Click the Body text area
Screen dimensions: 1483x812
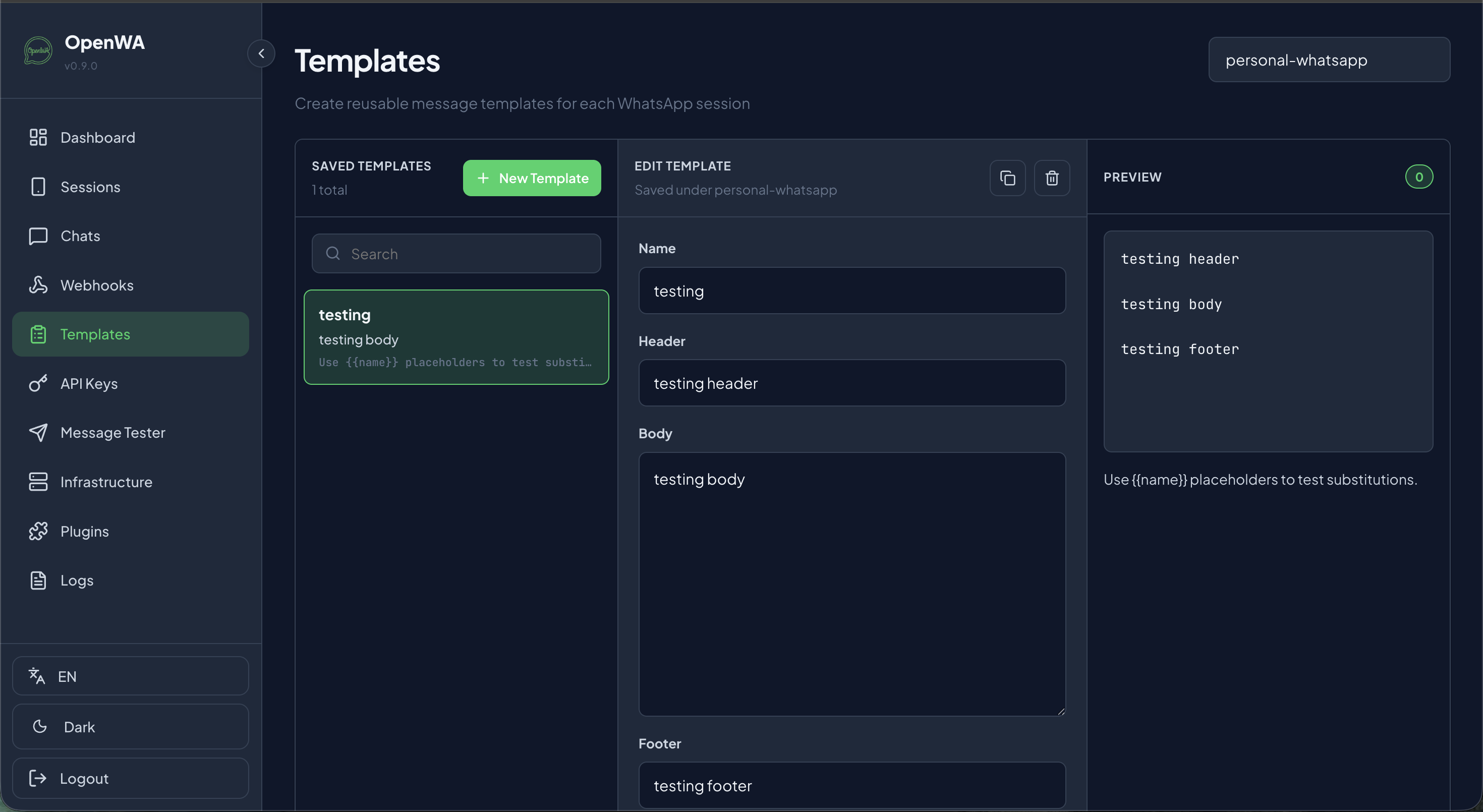(x=851, y=584)
